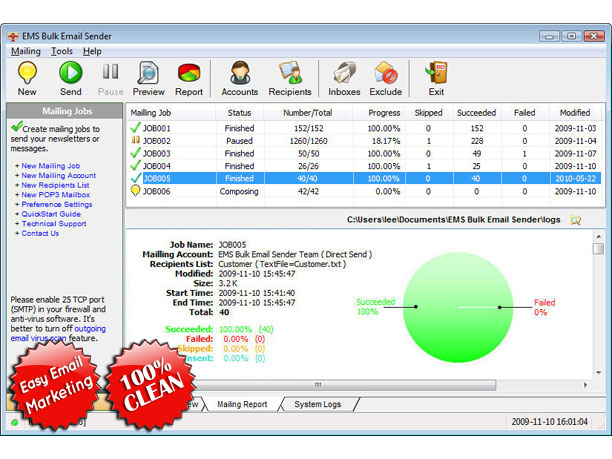Click the 2010-05-22 modified date
The height and width of the screenshot is (459, 612).
click(575, 179)
